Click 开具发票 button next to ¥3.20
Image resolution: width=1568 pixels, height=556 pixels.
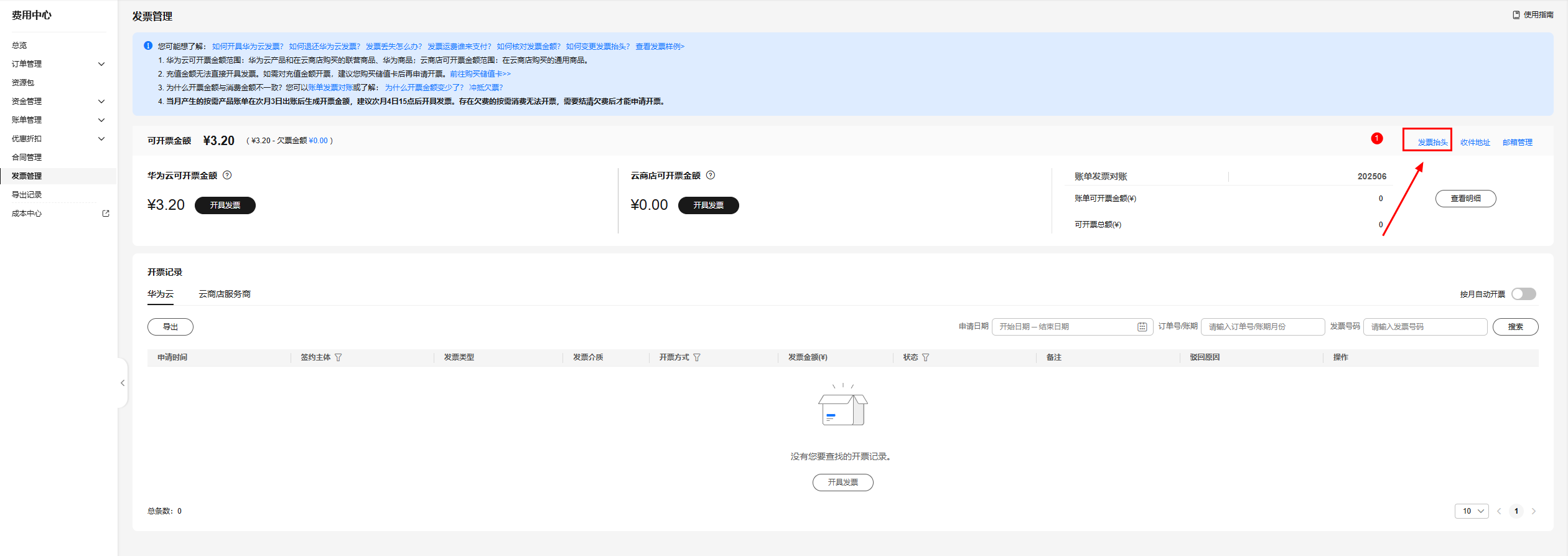pos(225,205)
